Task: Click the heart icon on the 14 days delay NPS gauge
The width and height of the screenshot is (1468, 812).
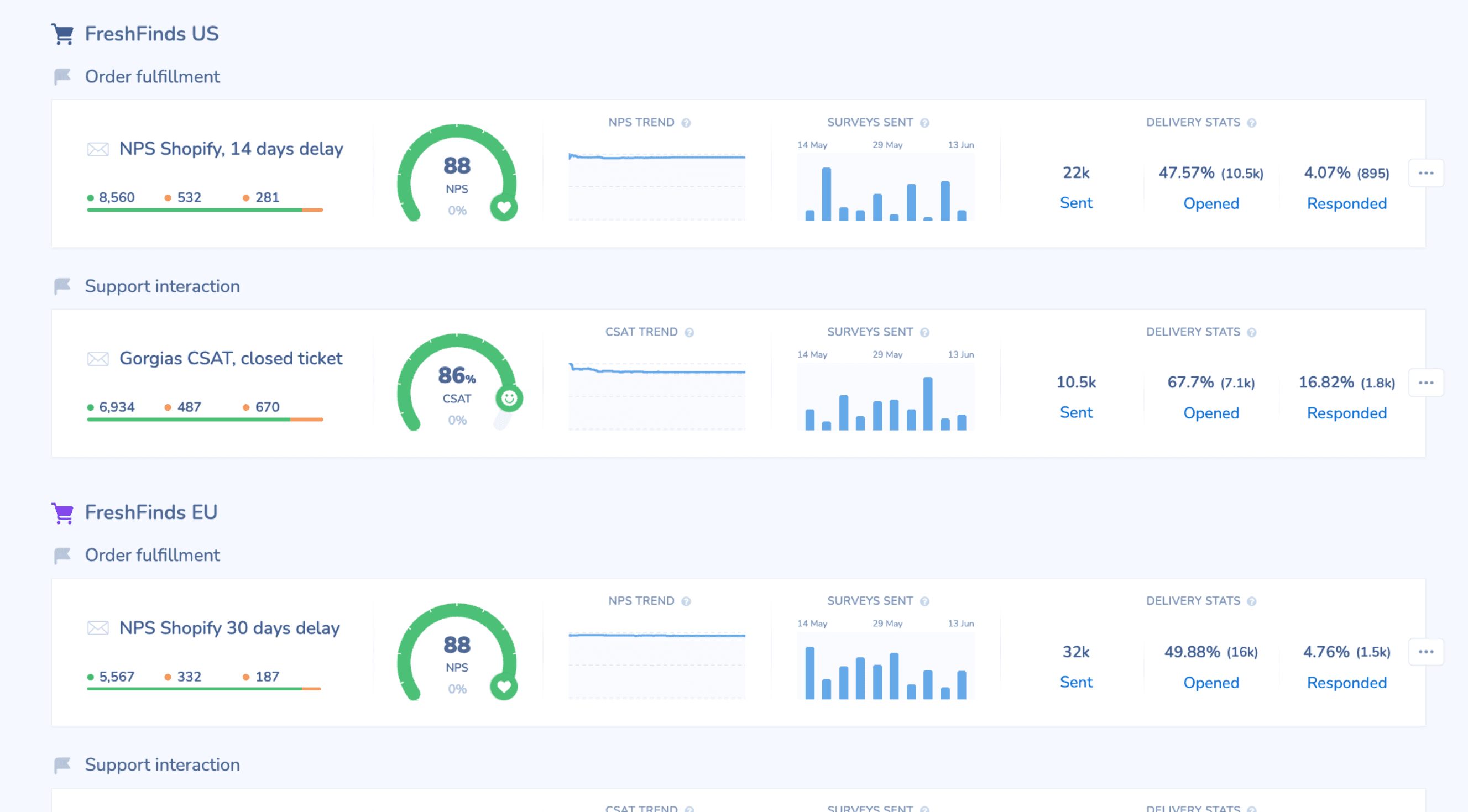Action: (504, 207)
